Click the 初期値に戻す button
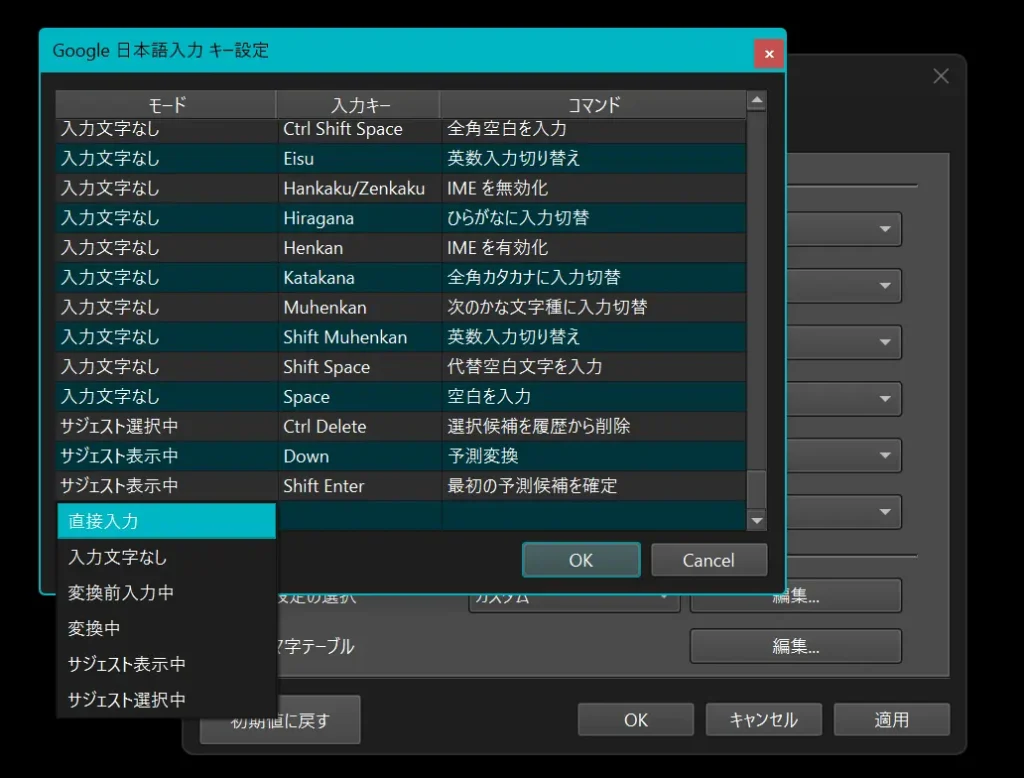 (x=280, y=720)
